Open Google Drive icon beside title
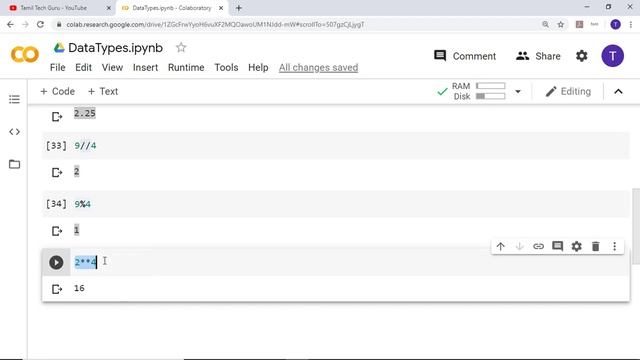This screenshot has width=640, height=360. [59, 48]
